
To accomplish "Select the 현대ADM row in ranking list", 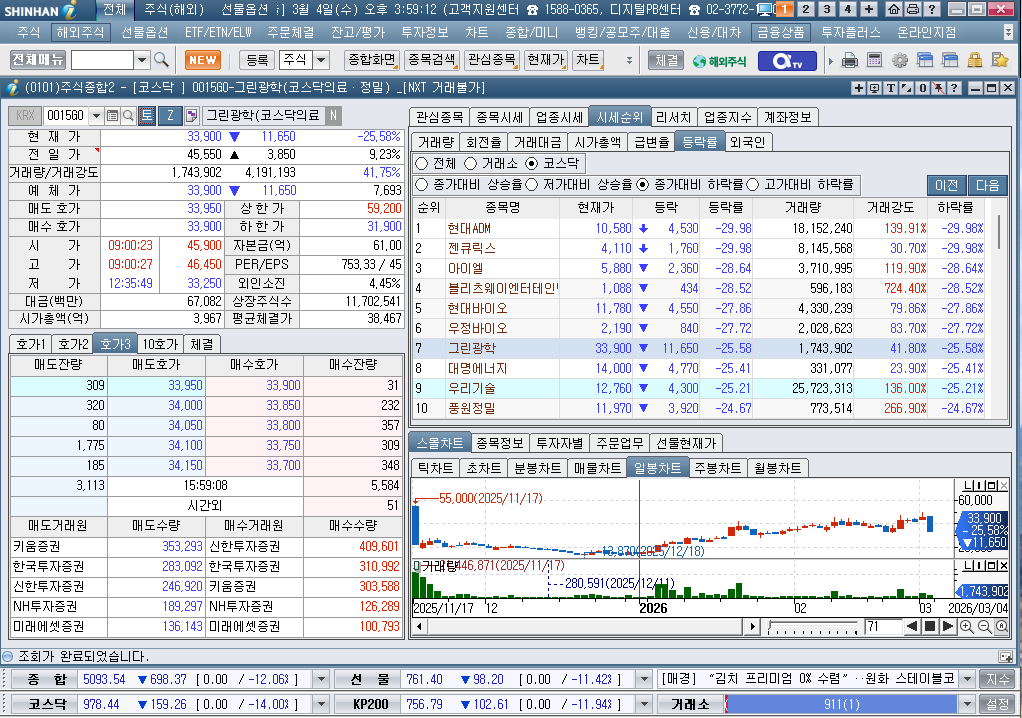I will [x=699, y=229].
